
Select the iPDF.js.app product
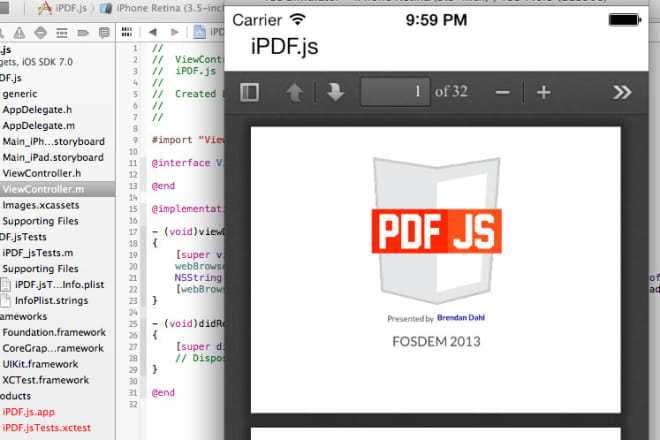pyautogui.click(x=29, y=412)
